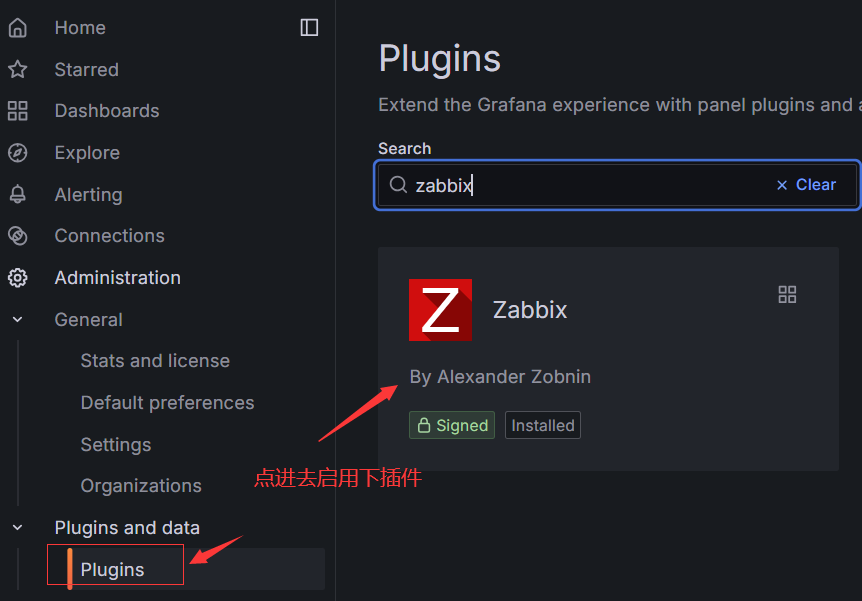The width and height of the screenshot is (862, 601).
Task: Click the Home house icon
Action: pyautogui.click(x=17, y=28)
